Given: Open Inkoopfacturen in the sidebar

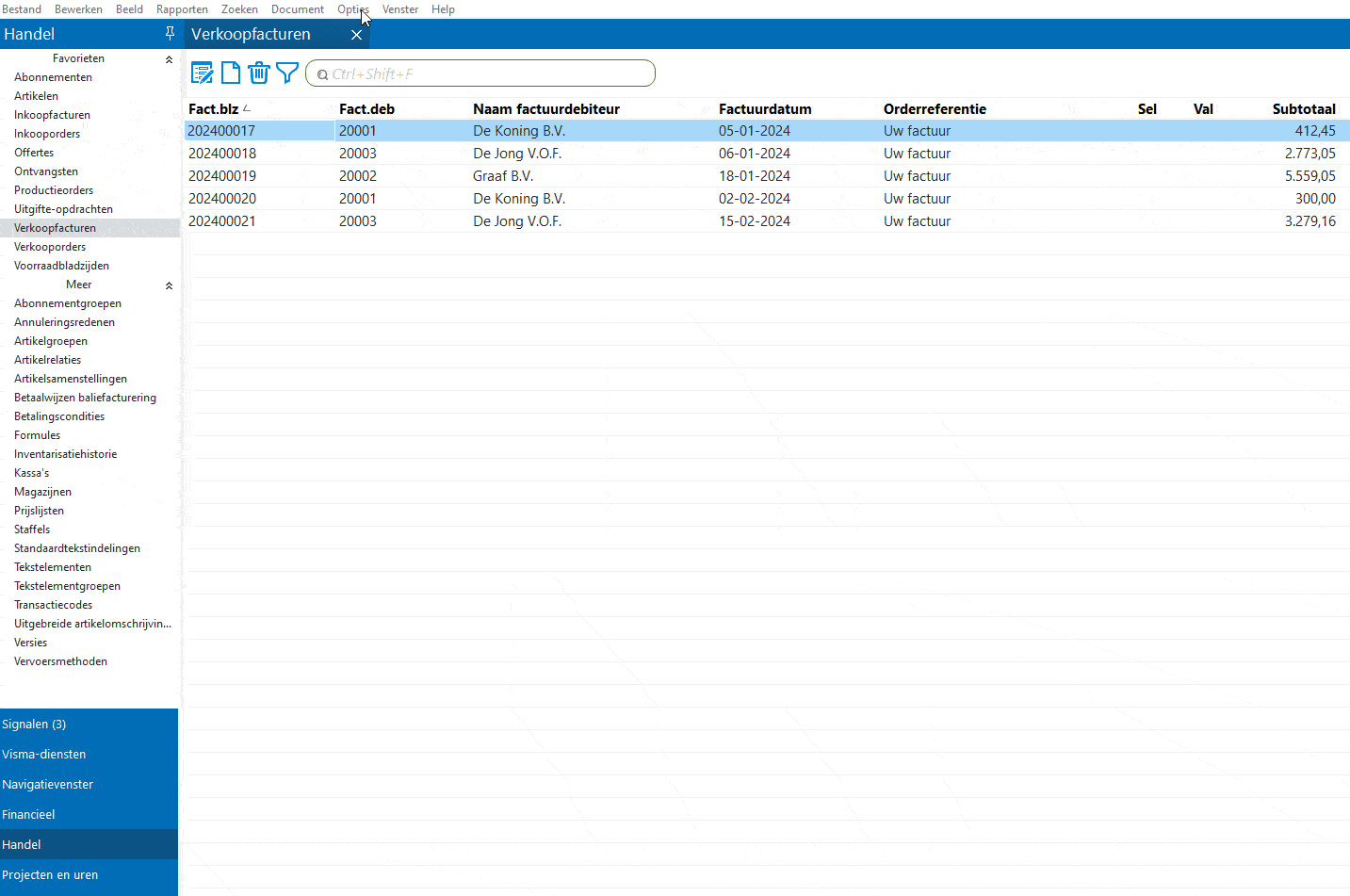Looking at the screenshot, I should coord(52,115).
